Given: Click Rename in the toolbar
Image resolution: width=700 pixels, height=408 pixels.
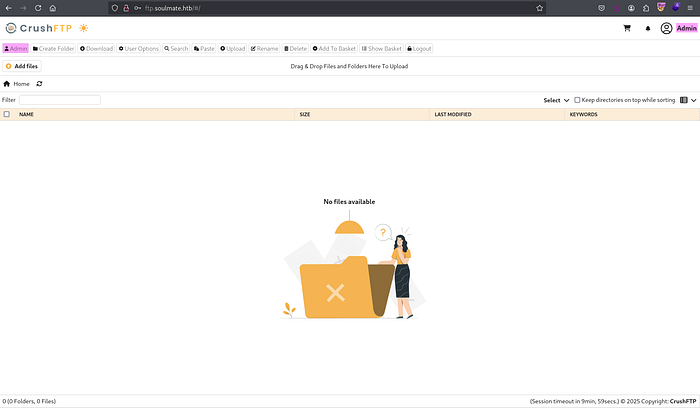Looking at the screenshot, I should (x=264, y=48).
